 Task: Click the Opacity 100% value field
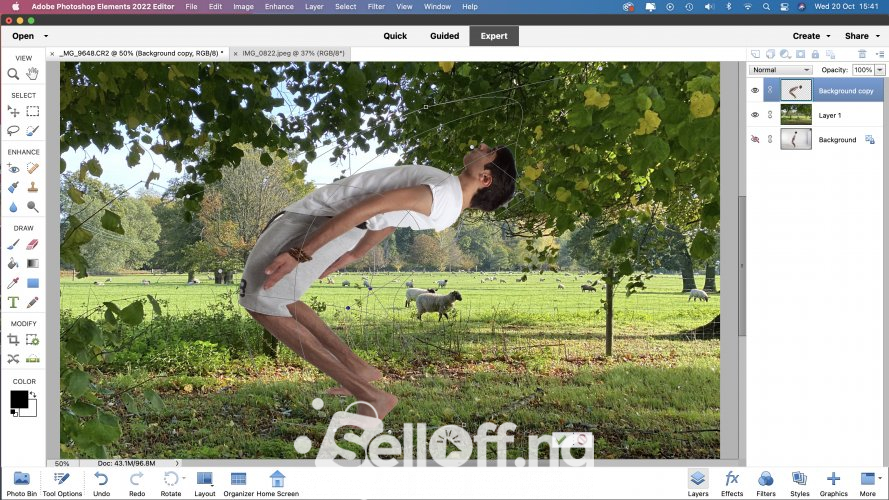[863, 70]
